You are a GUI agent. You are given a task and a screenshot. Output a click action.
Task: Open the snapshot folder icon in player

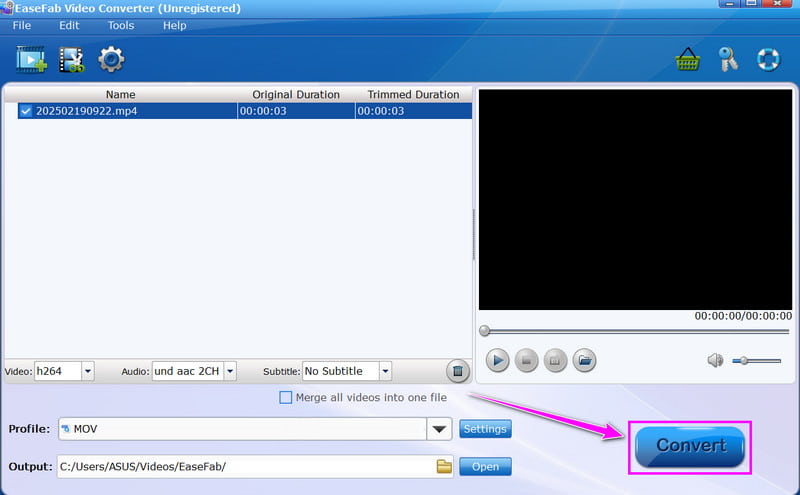[585, 361]
